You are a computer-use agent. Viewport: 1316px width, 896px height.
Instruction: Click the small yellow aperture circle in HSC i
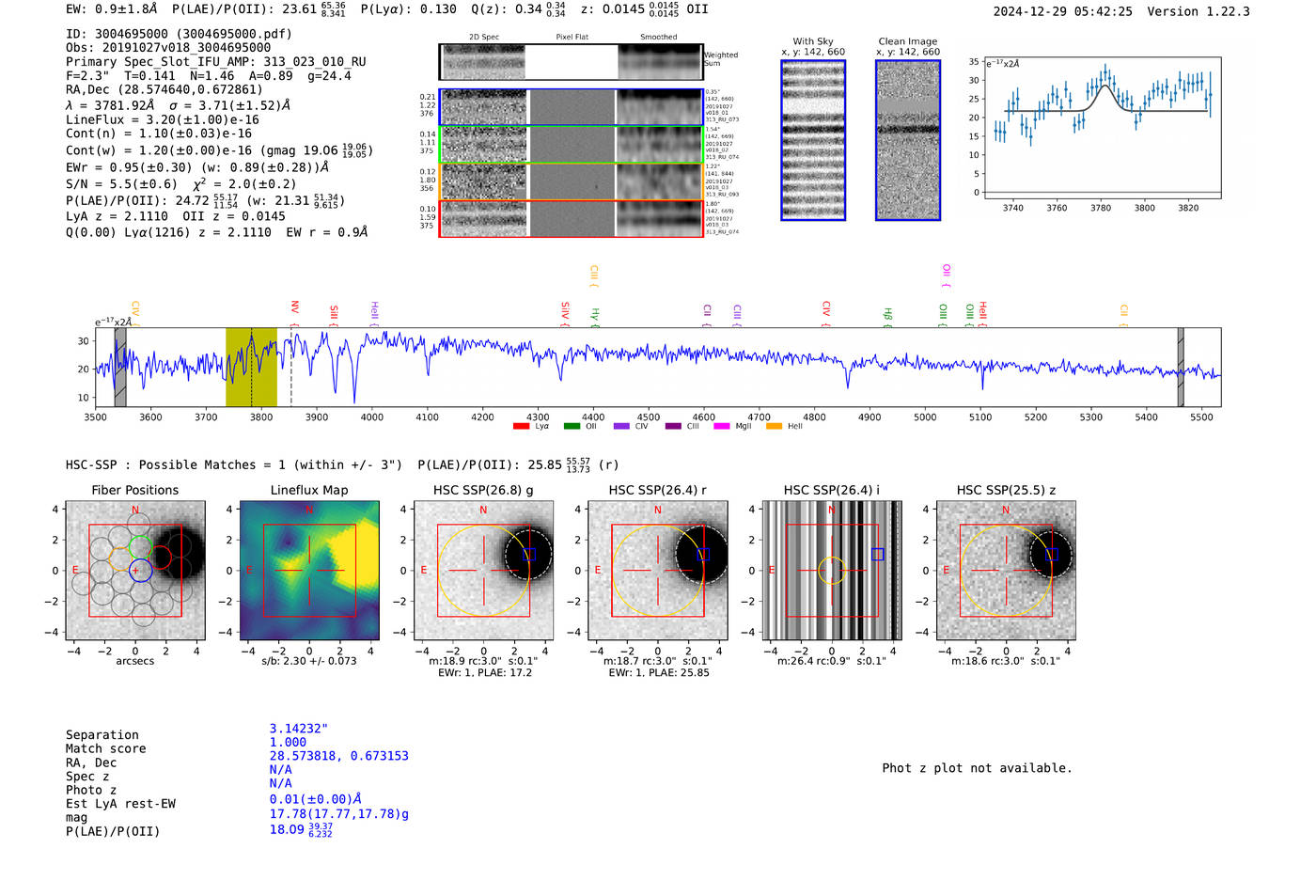pyautogui.click(x=832, y=571)
